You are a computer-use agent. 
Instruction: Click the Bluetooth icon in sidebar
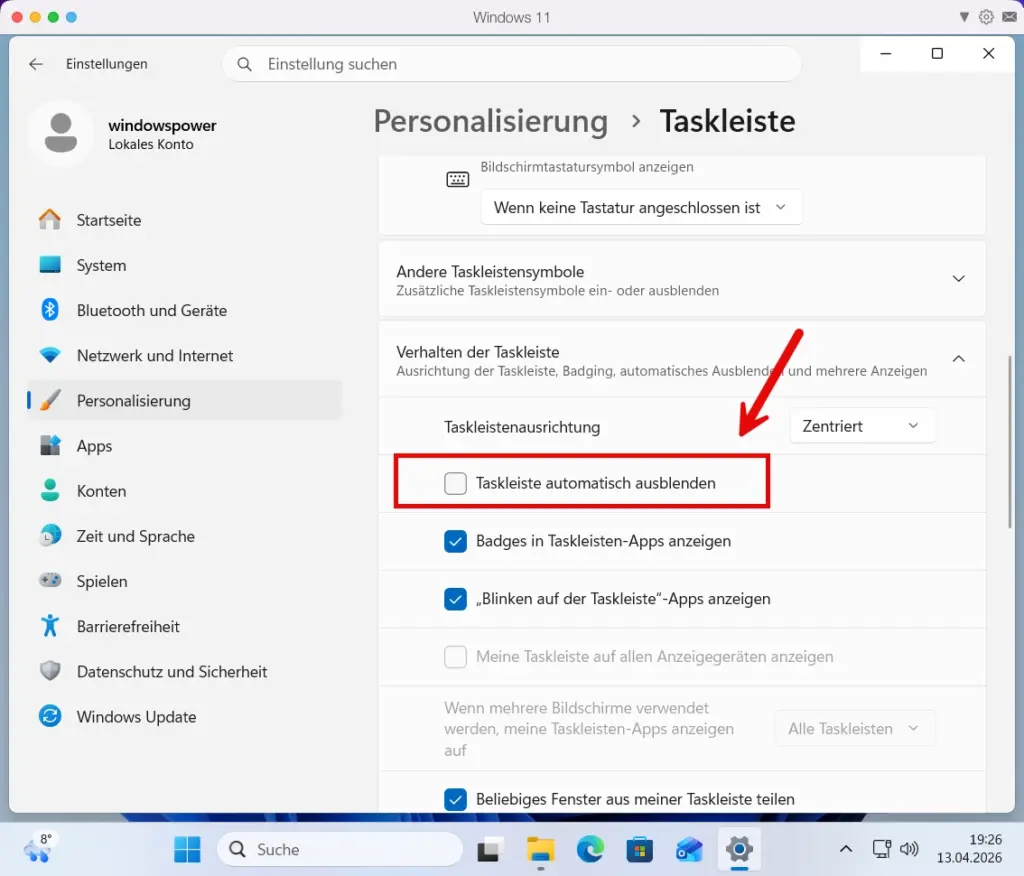pos(50,310)
